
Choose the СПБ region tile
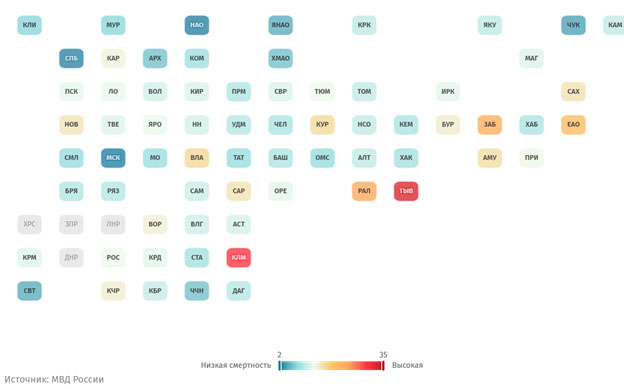71,59
